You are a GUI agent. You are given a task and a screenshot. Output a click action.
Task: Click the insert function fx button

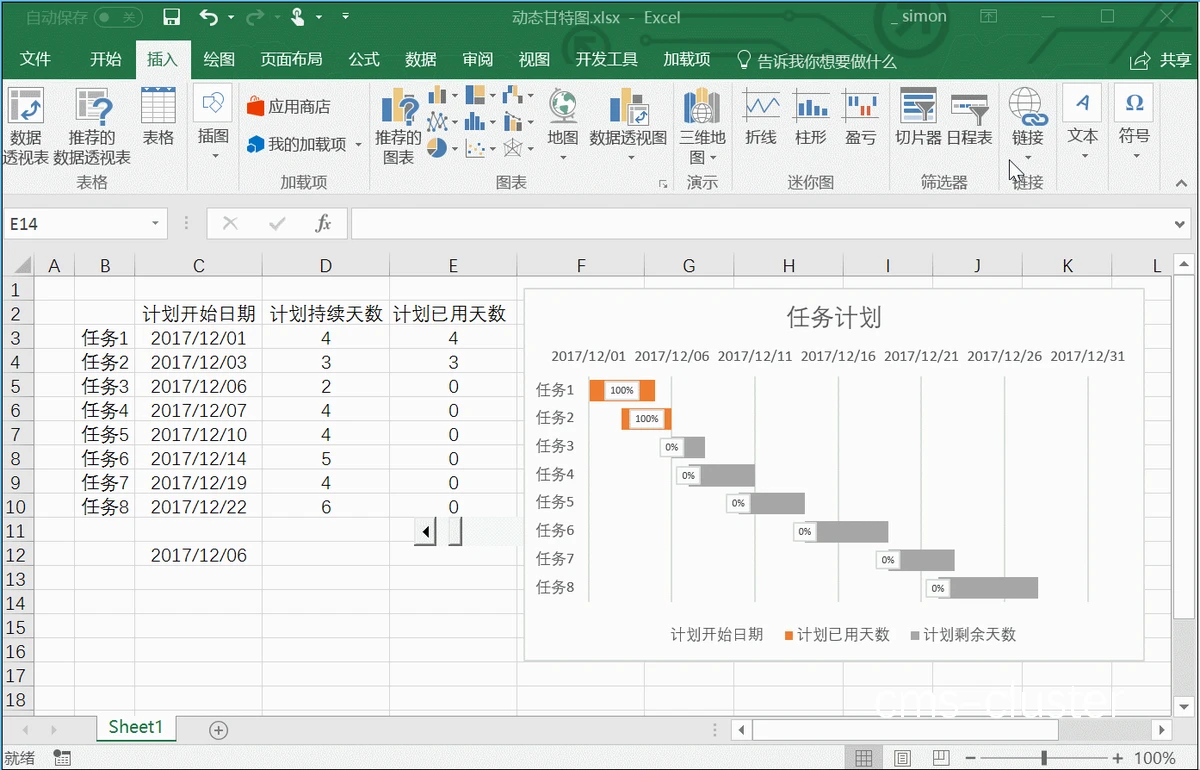click(323, 224)
